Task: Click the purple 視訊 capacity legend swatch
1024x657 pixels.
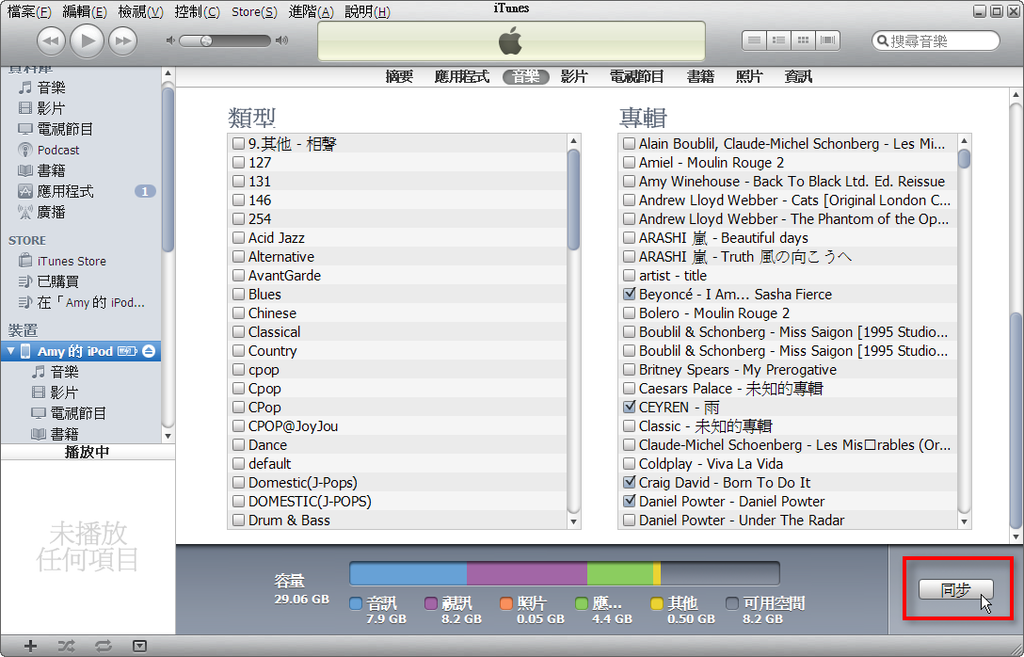Action: [x=430, y=603]
